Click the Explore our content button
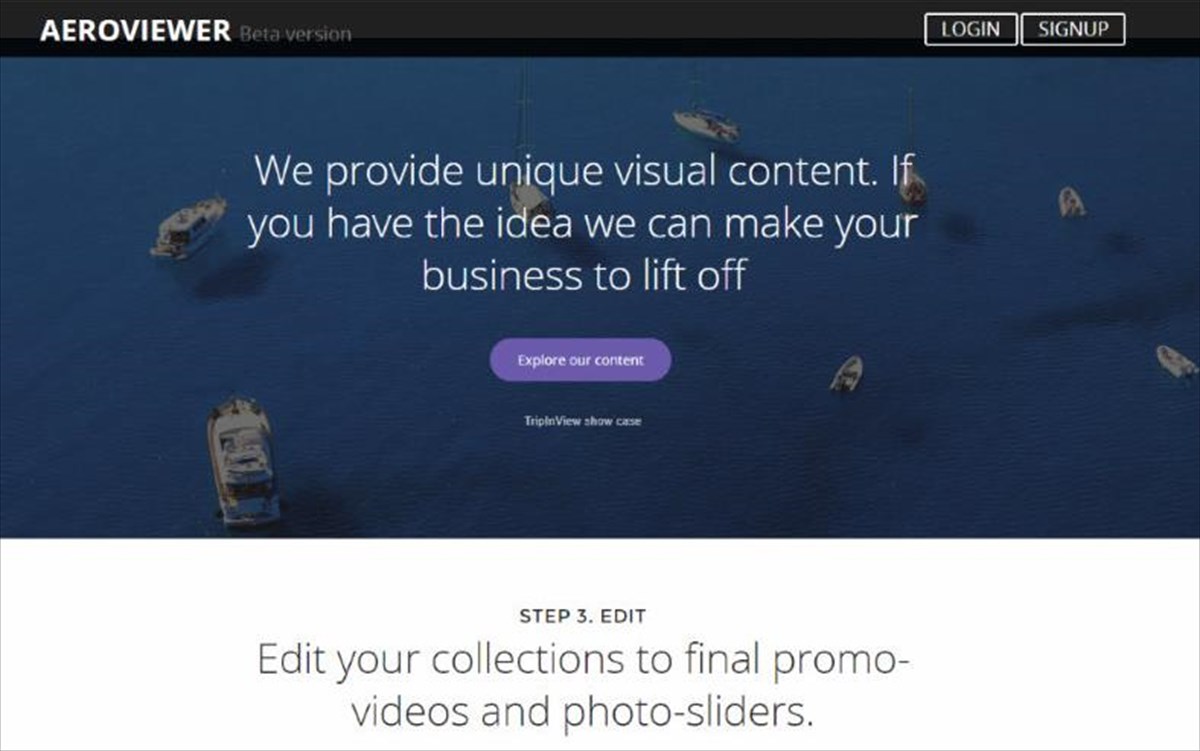This screenshot has height=751, width=1200. pos(580,360)
